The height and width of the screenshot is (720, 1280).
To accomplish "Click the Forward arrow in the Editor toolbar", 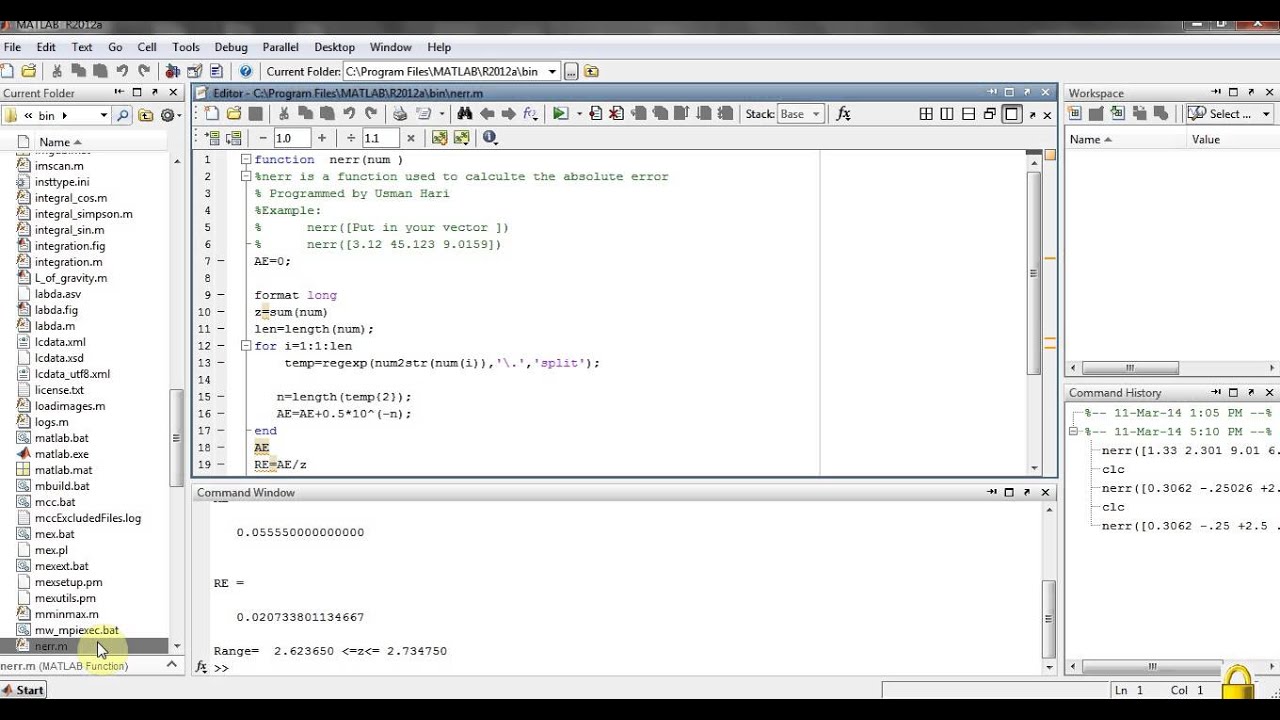I will point(508,114).
